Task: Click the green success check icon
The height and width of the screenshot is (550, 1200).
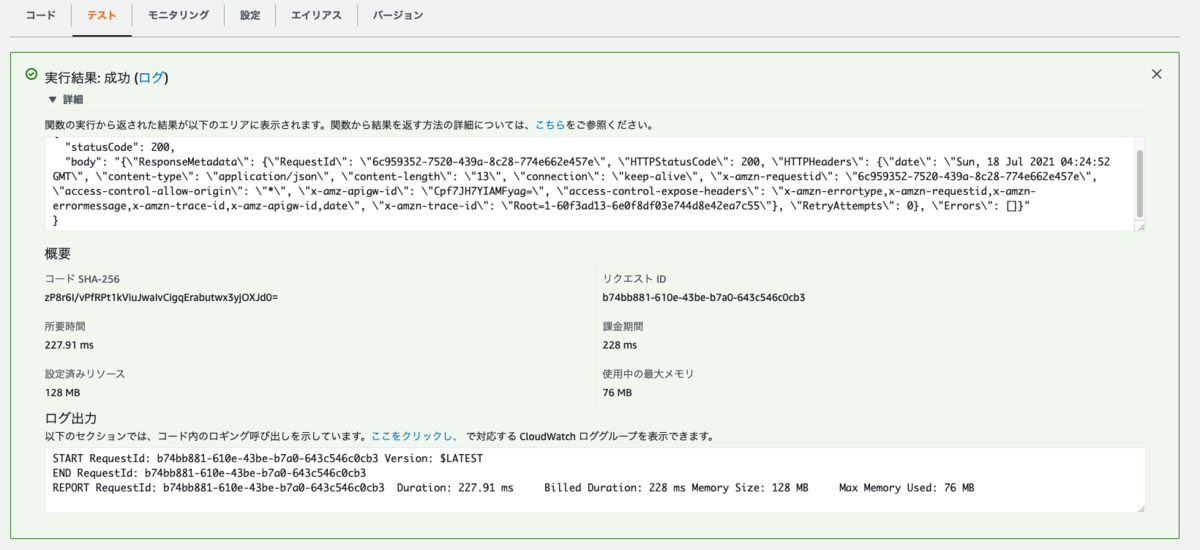Action: [32, 75]
